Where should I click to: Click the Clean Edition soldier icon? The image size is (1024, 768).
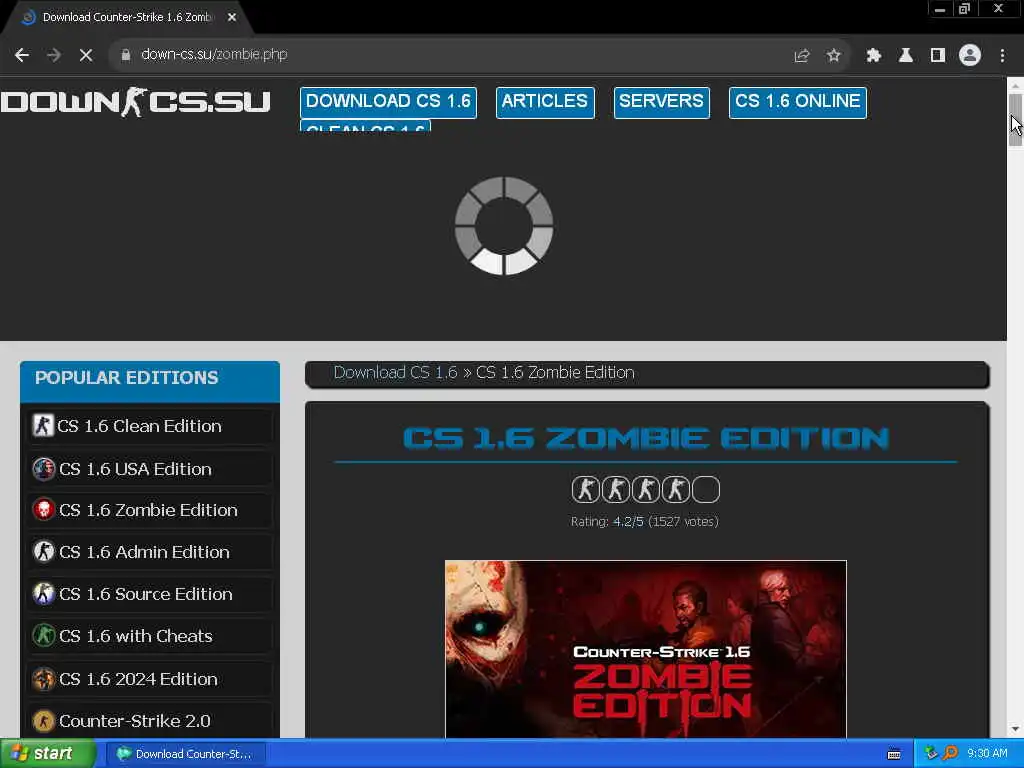(x=43, y=426)
